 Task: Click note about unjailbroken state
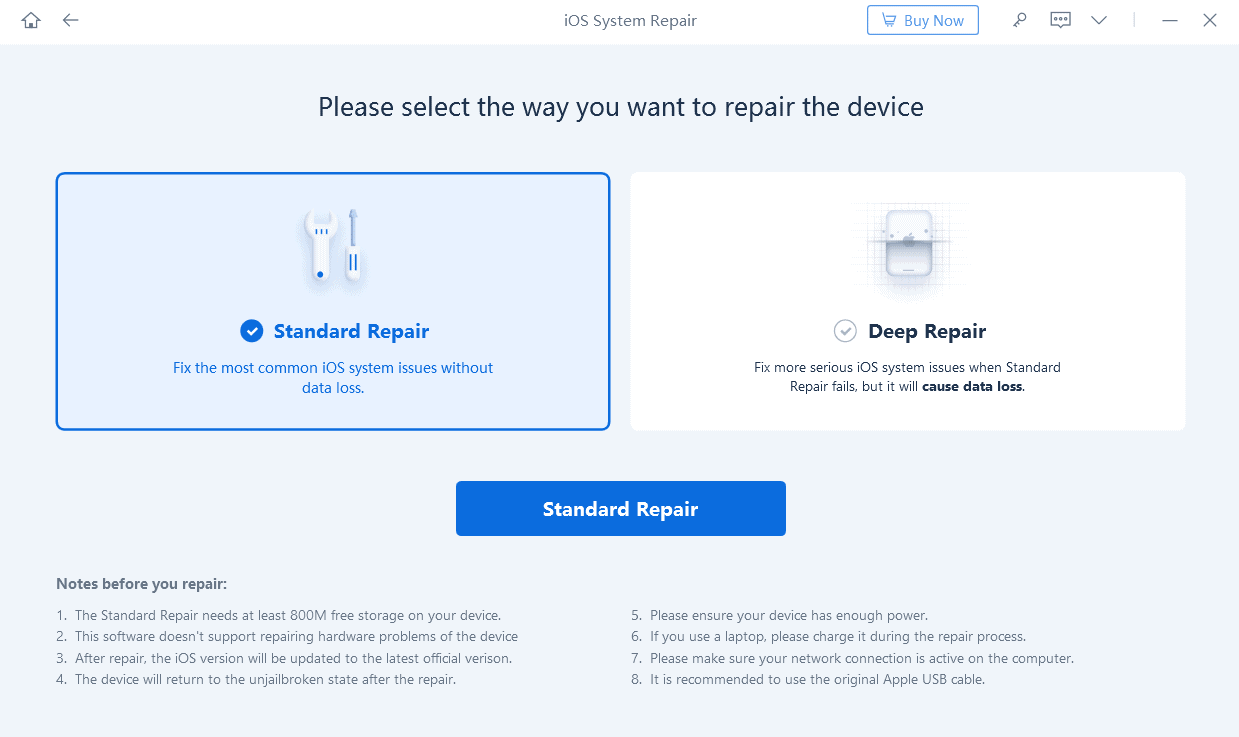point(265,679)
